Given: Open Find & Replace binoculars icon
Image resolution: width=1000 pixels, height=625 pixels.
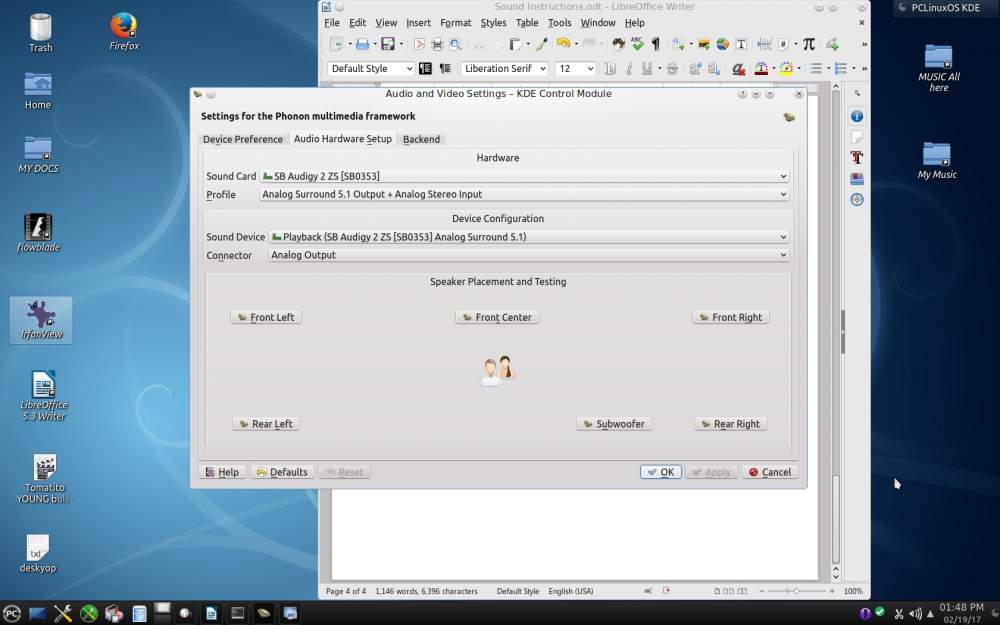Looking at the screenshot, I should coord(618,44).
